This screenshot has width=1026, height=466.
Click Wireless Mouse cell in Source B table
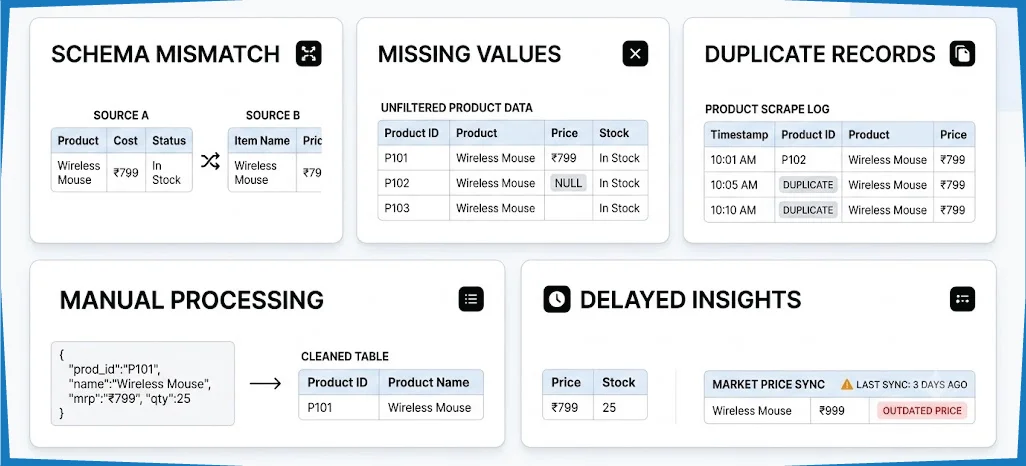(262, 173)
